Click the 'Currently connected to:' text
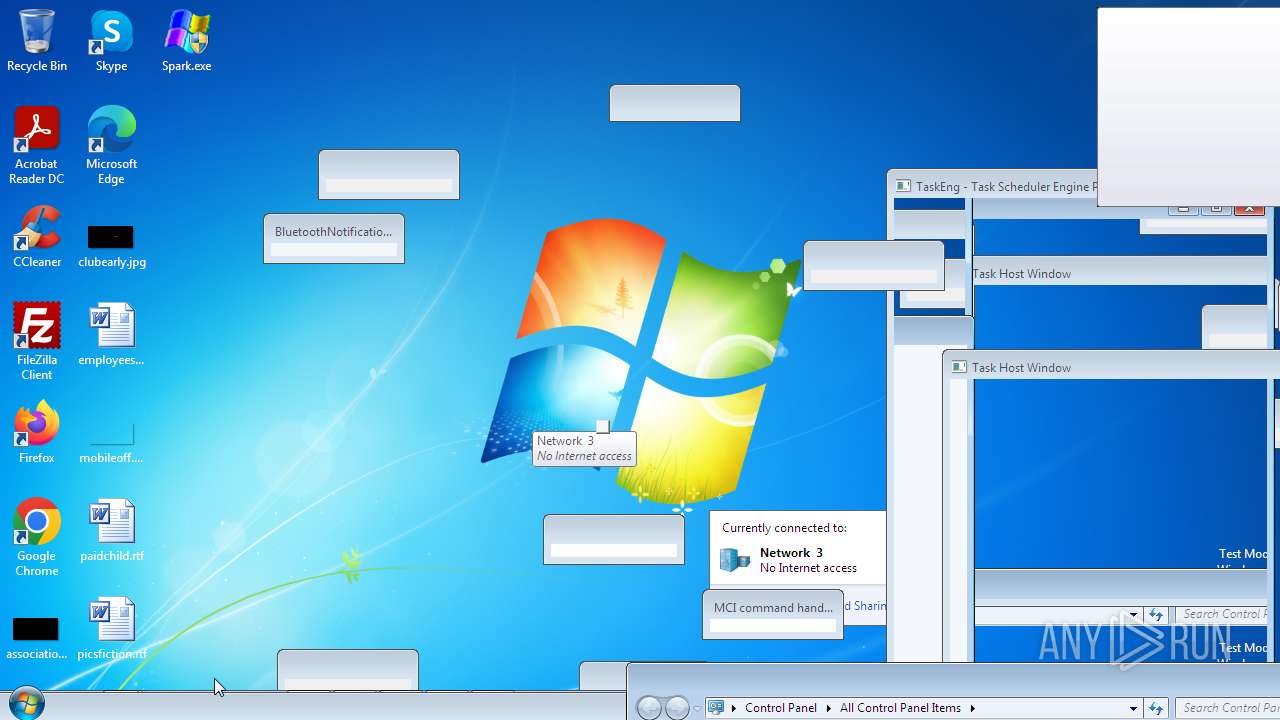Viewport: 1280px width, 720px height. [784, 528]
